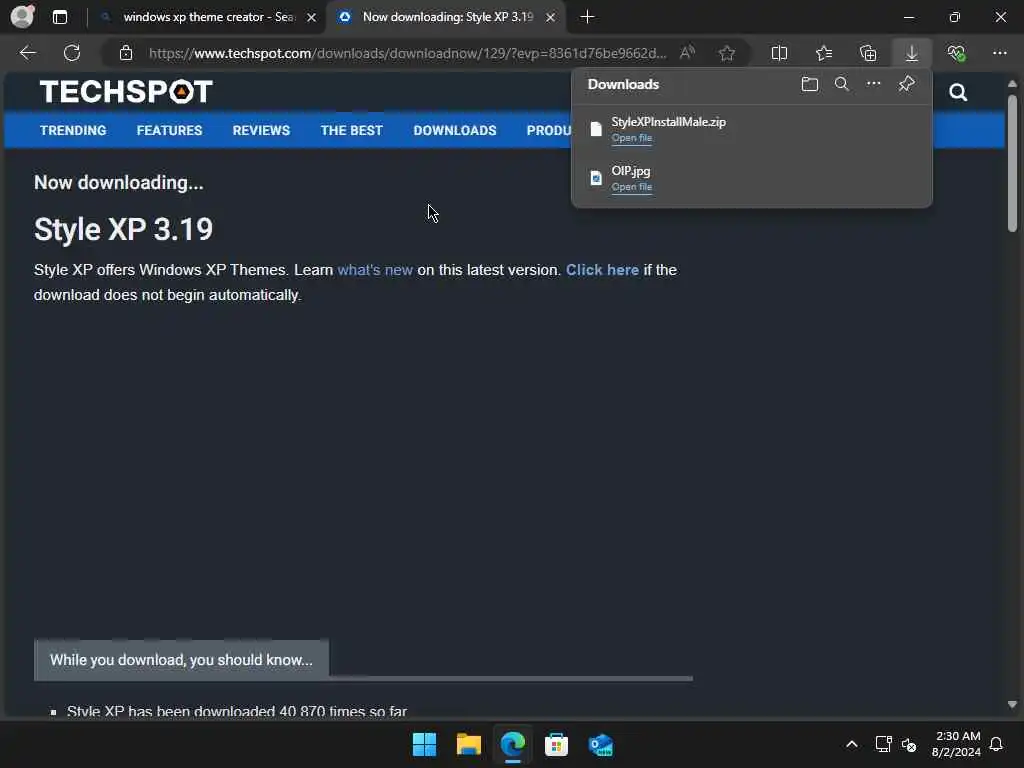Go to TechSpot homepage via logo
This screenshot has width=1024, height=768.
pos(126,91)
